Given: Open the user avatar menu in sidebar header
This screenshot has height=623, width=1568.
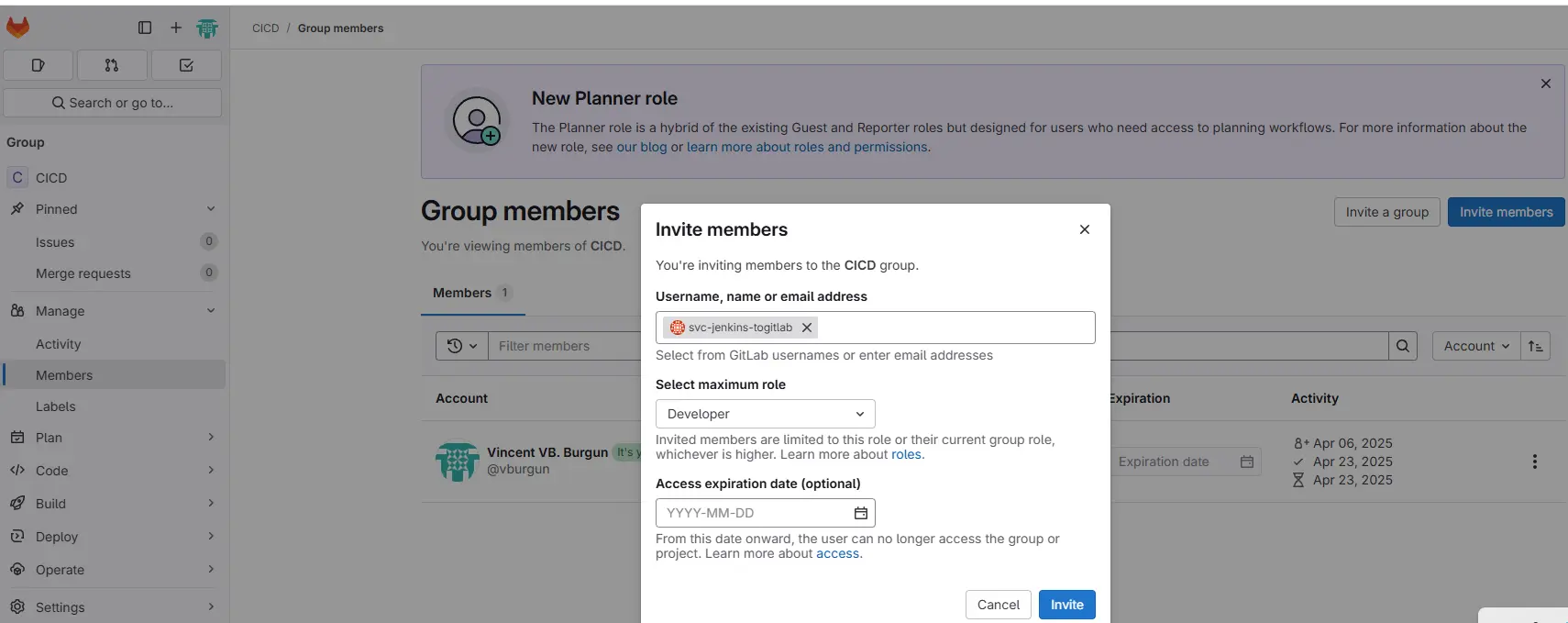Looking at the screenshot, I should (x=207, y=28).
